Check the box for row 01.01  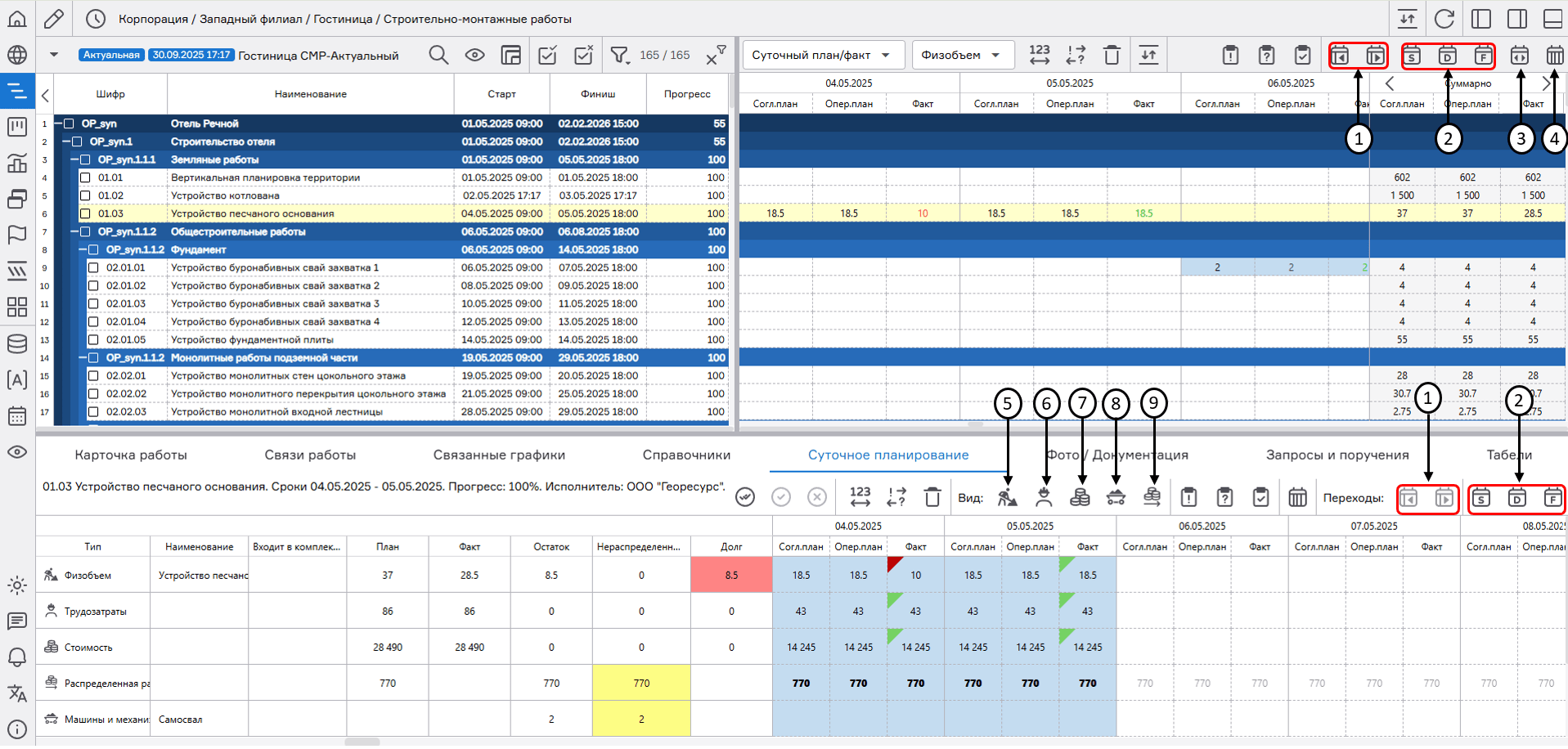[x=85, y=177]
